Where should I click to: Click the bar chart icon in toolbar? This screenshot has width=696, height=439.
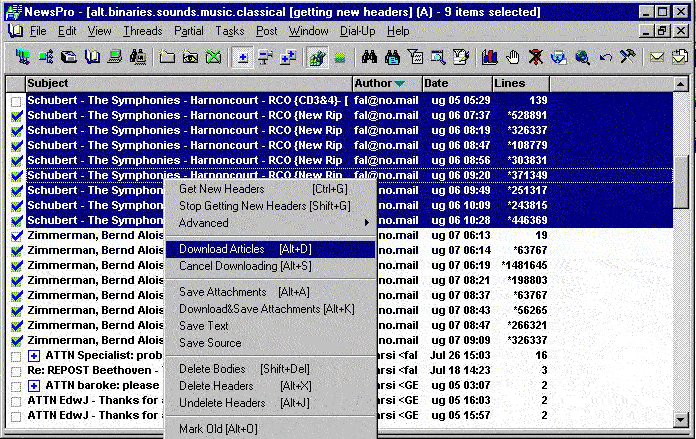tap(490, 57)
